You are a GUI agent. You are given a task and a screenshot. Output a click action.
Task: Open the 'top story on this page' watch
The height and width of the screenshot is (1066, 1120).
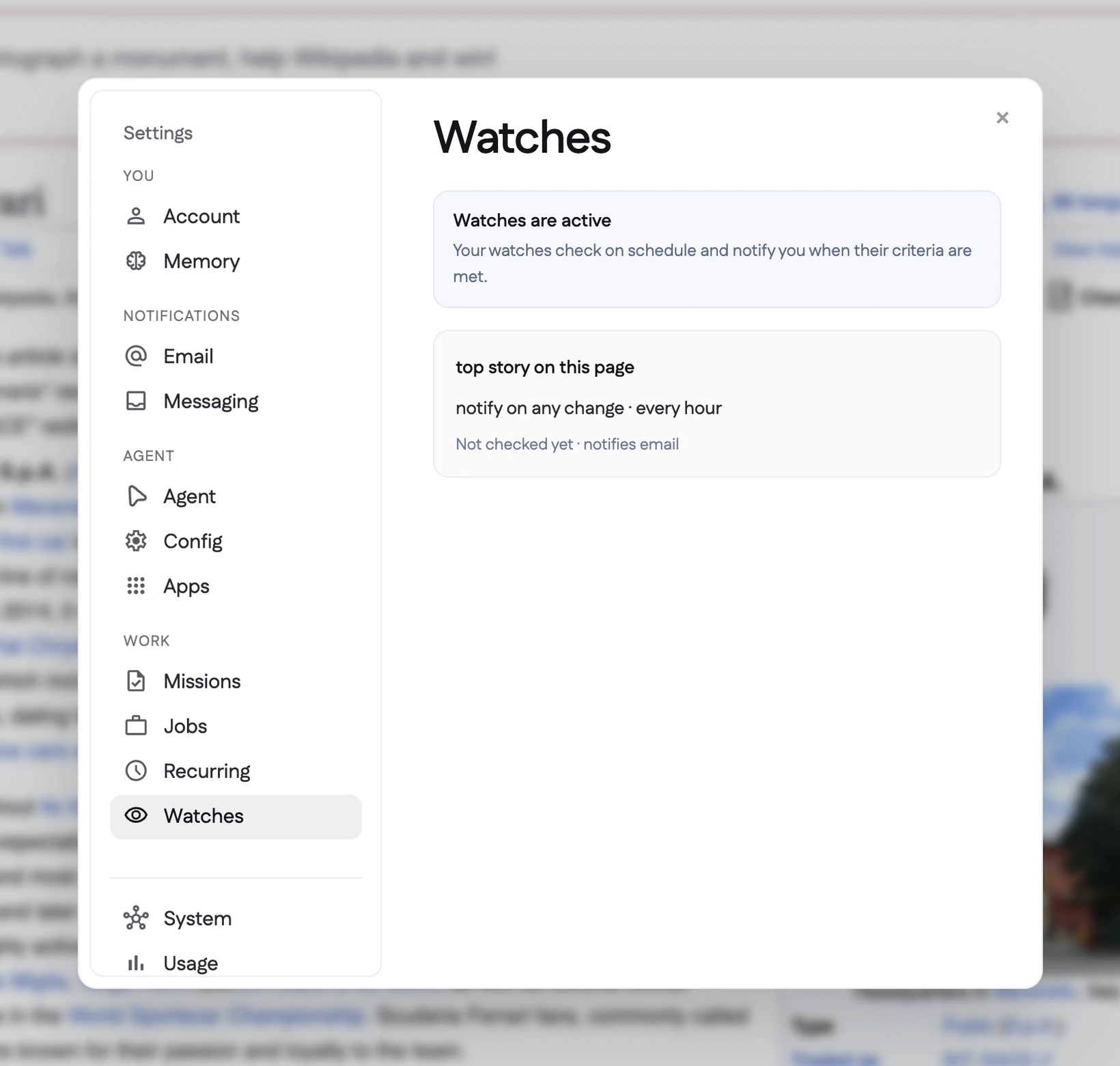[x=717, y=404]
